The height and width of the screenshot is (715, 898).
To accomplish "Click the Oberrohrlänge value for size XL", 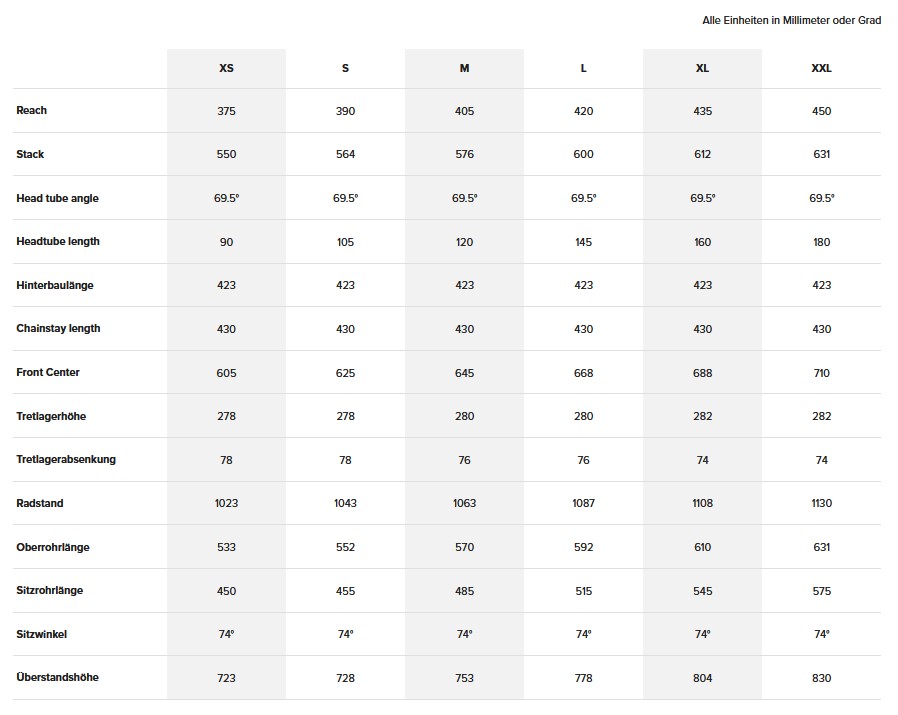I will tap(702, 547).
